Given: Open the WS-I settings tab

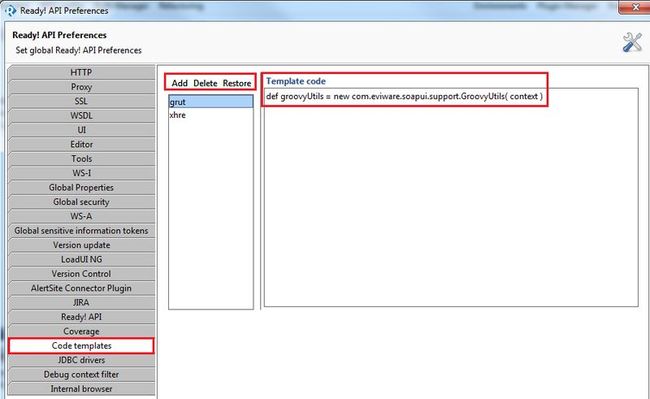Looking at the screenshot, I should coord(81,173).
